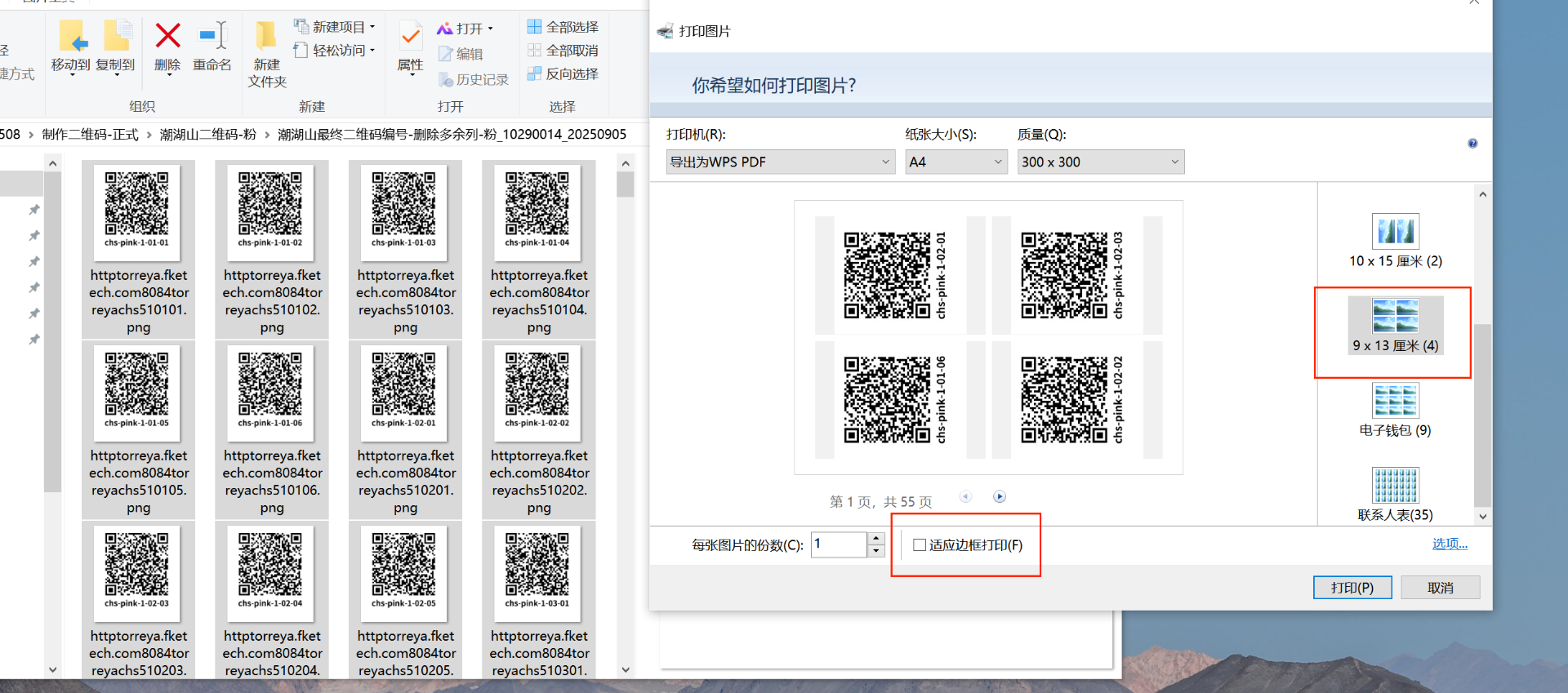Viewport: 1568px width, 693px height.
Task: Click the red Delete (删除) icon
Action: click(167, 38)
